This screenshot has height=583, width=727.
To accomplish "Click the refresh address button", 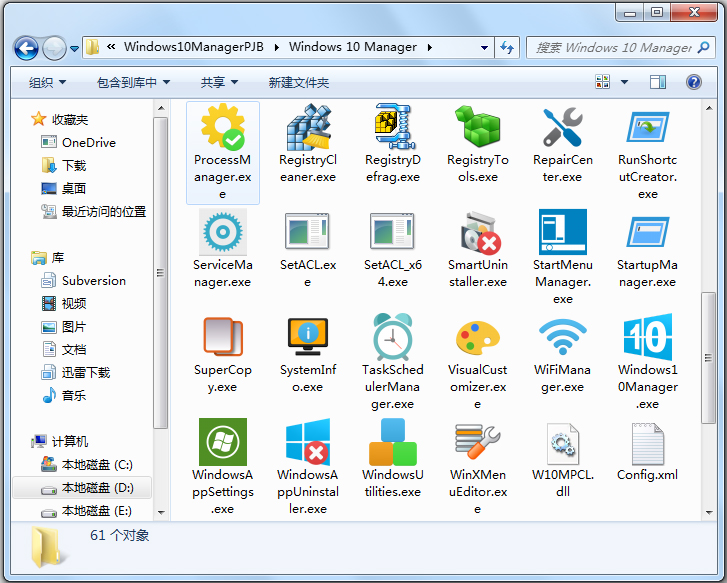I will point(507,47).
